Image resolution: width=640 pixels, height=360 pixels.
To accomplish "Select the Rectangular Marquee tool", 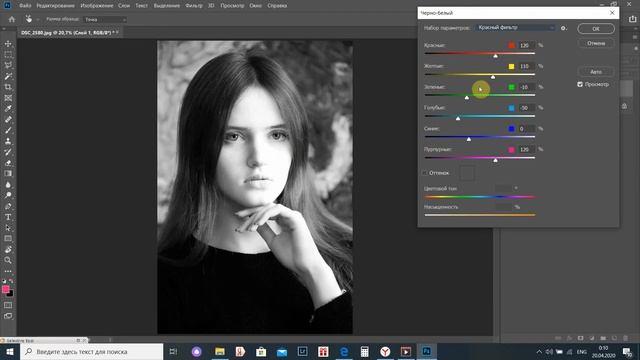I will click(8, 54).
